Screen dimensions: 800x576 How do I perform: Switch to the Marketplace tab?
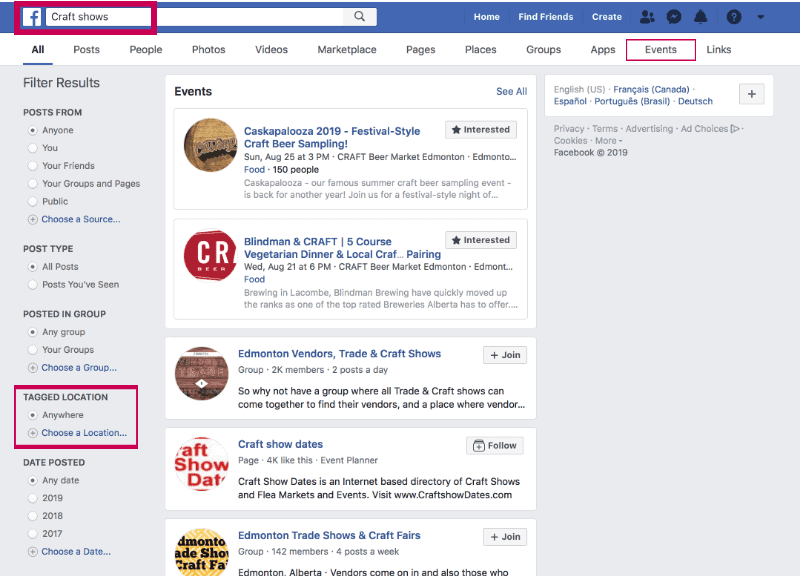click(x=346, y=49)
